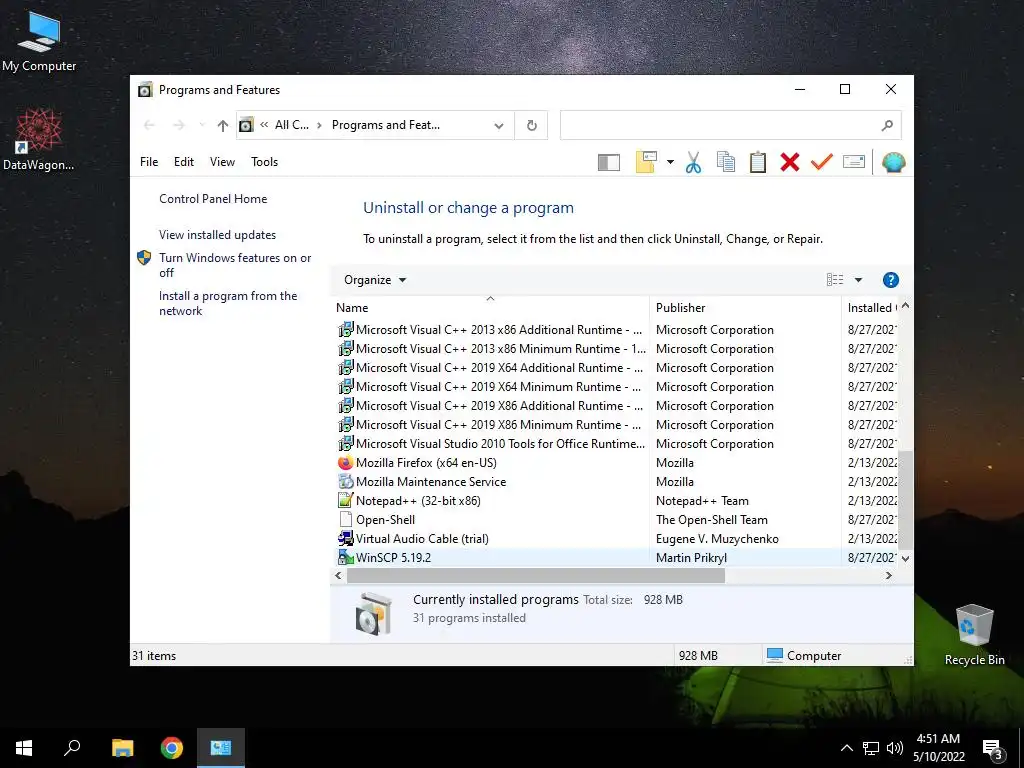Sort by the Publisher column header
The width and height of the screenshot is (1024, 768).
coord(744,308)
